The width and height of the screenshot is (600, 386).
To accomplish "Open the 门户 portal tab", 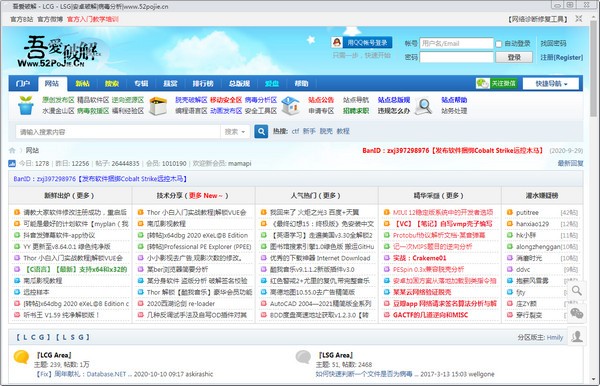I will (x=23, y=83).
